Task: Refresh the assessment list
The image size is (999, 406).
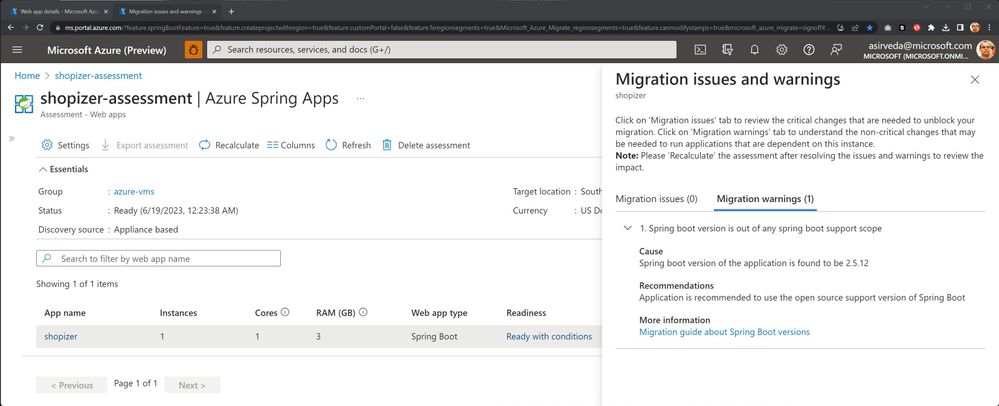Action: pyautogui.click(x=348, y=145)
